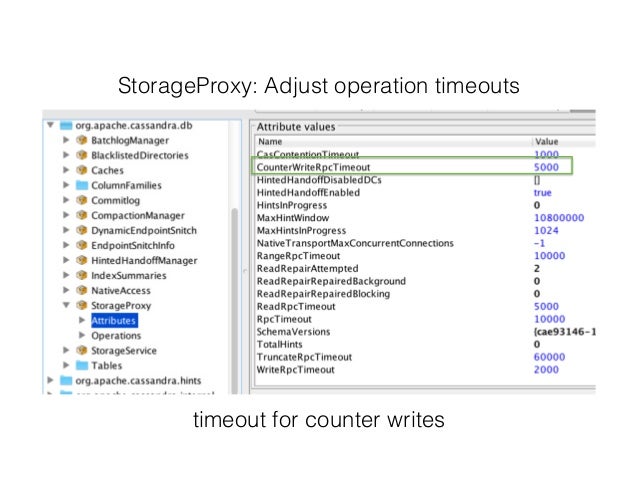Viewport: 638px width, 479px height.
Task: Expand the org.apache.cassandra.hints node arrow
Action: tap(50, 381)
